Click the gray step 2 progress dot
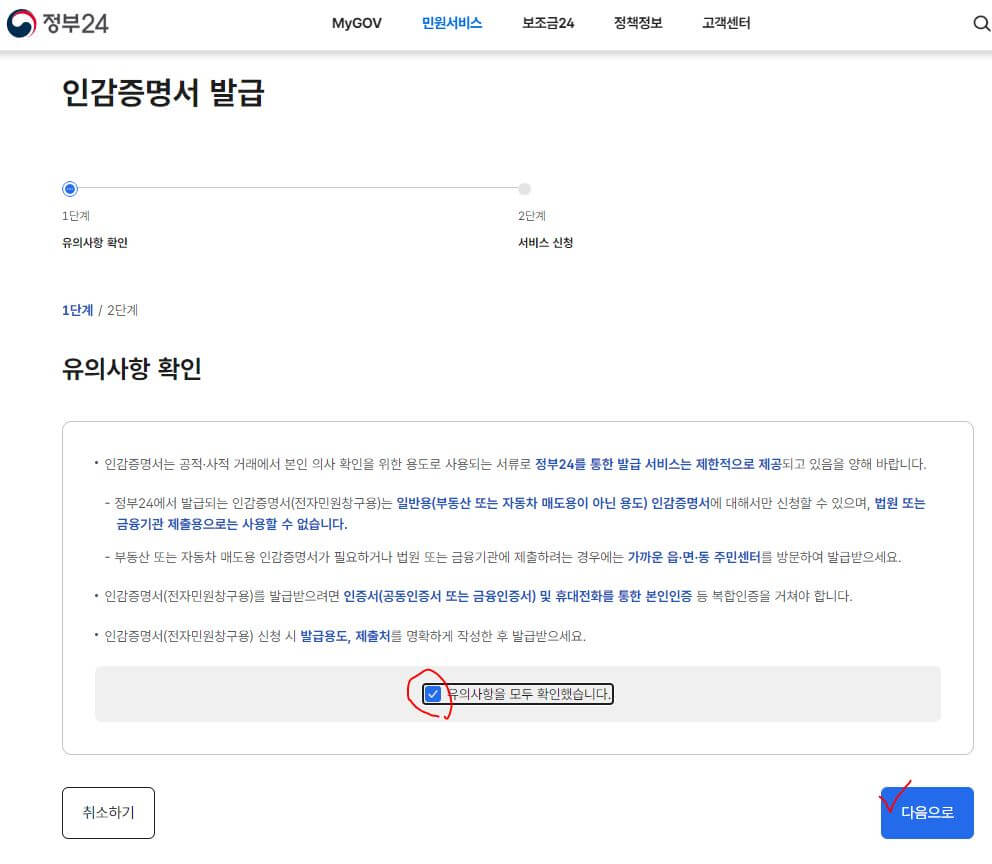This screenshot has width=992, height=864. (x=525, y=189)
